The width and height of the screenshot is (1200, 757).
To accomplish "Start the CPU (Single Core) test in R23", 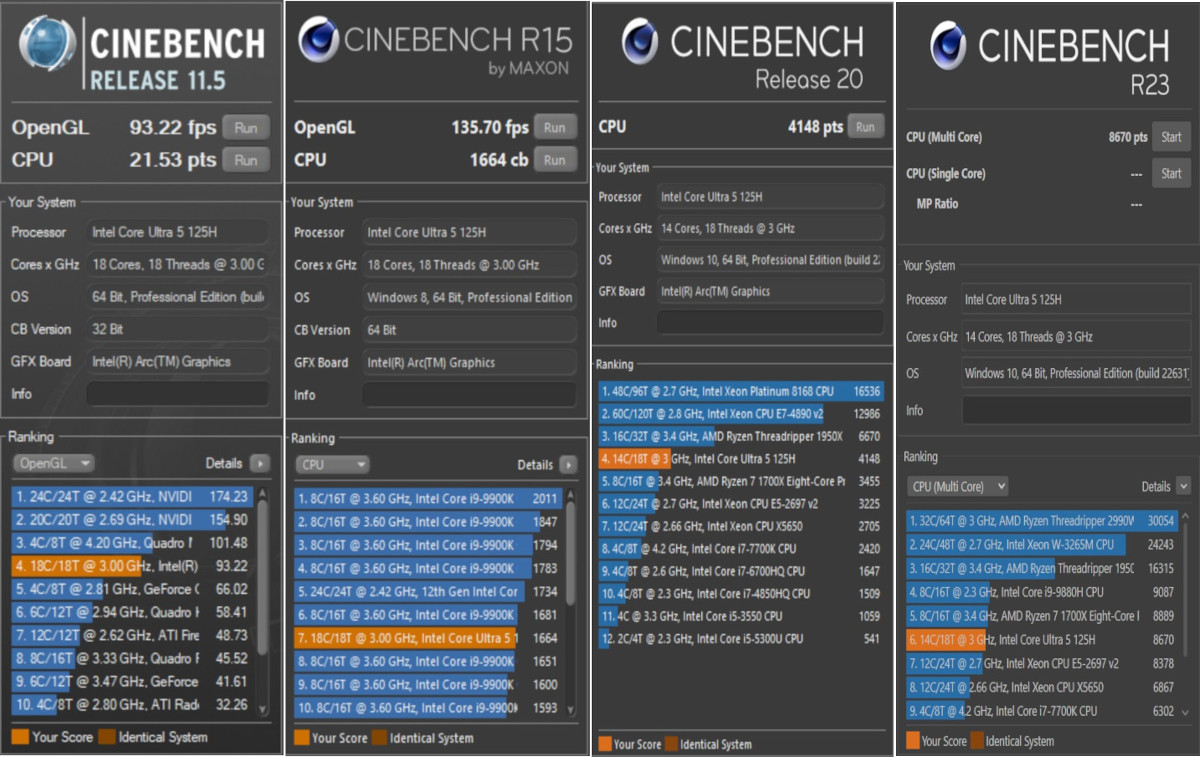I will (x=1171, y=173).
